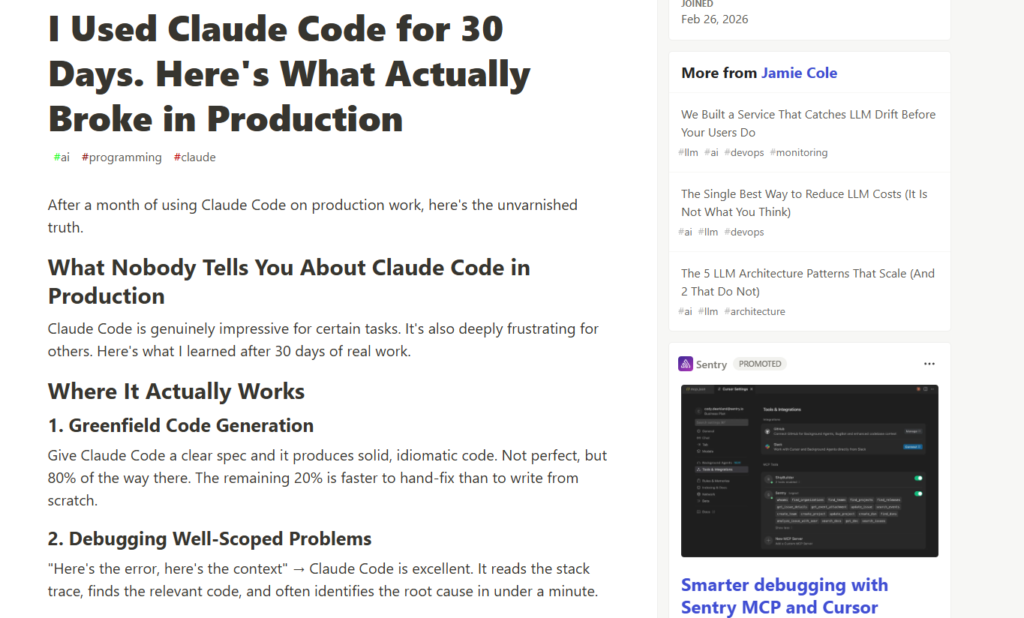The image size is (1024, 618).
Task: Click the Greenfield Code Generation heading
Action: click(181, 425)
